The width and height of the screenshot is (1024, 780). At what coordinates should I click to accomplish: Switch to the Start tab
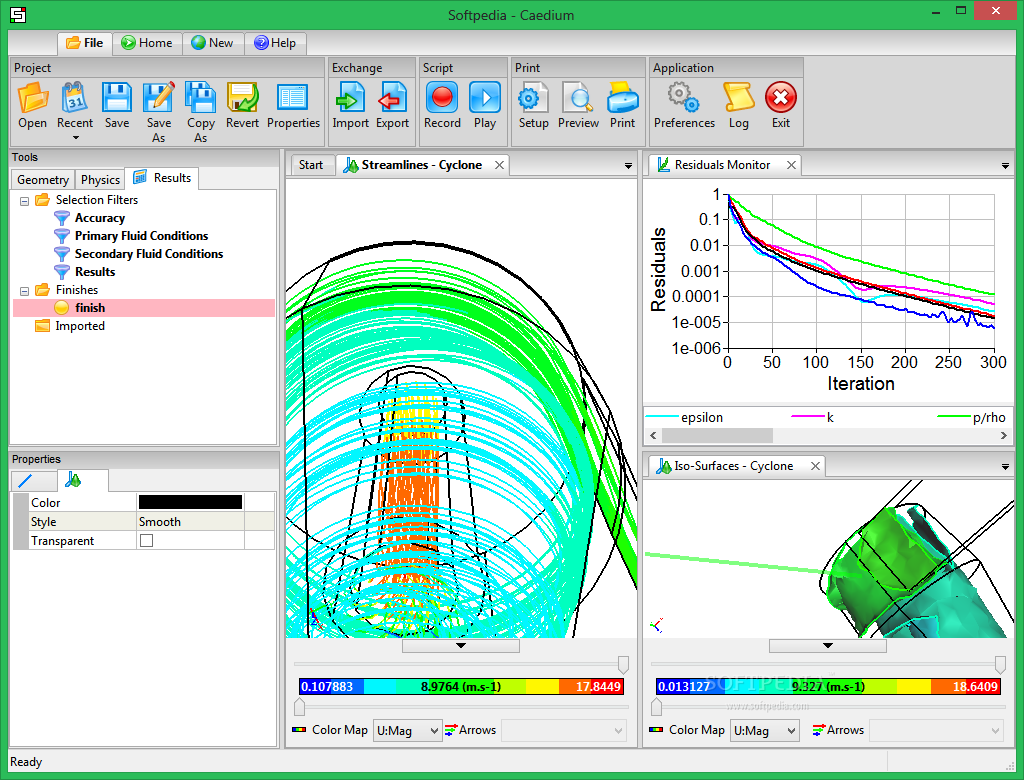[311, 165]
